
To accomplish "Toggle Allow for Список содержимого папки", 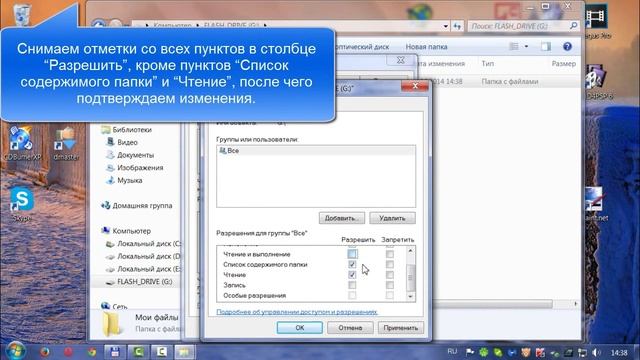I will [x=352, y=264].
